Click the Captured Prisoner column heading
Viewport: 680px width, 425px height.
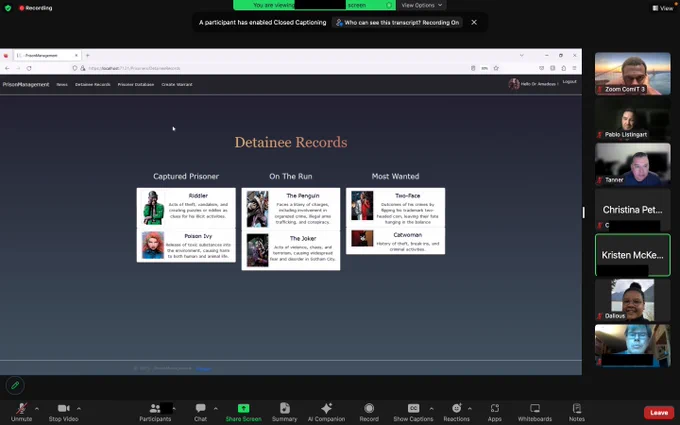click(186, 176)
